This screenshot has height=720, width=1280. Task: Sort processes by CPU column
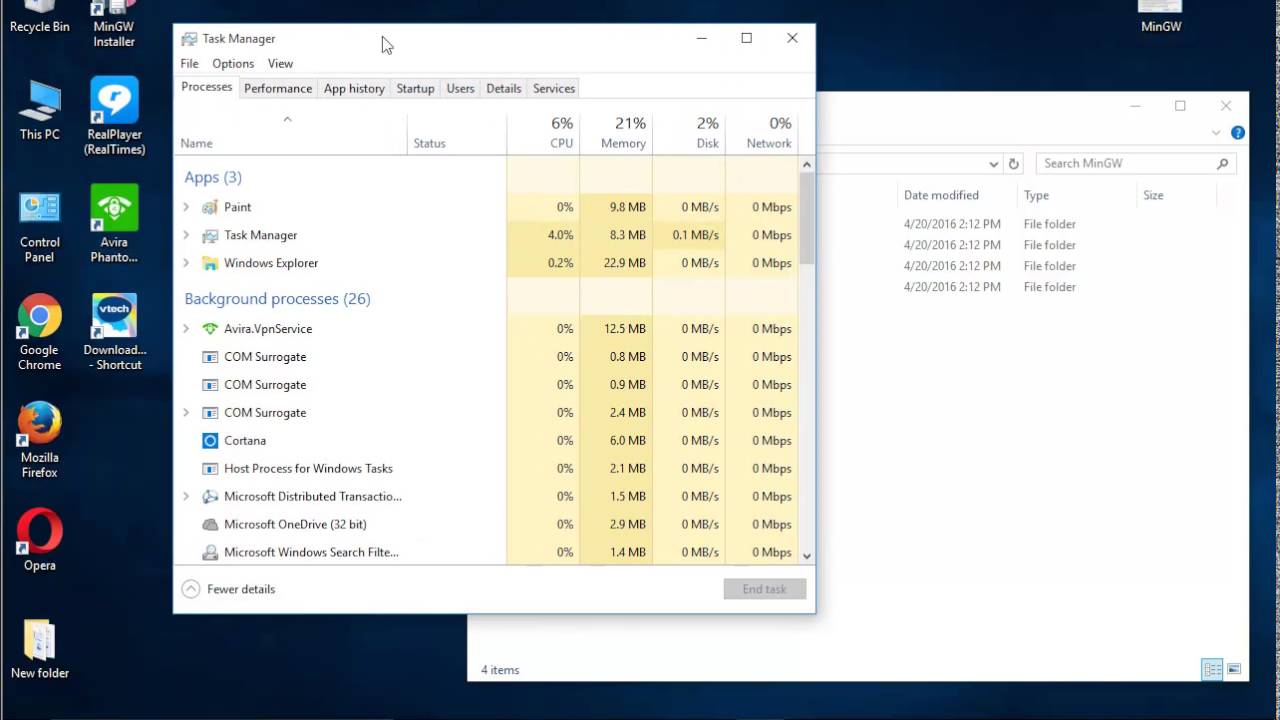click(543, 133)
